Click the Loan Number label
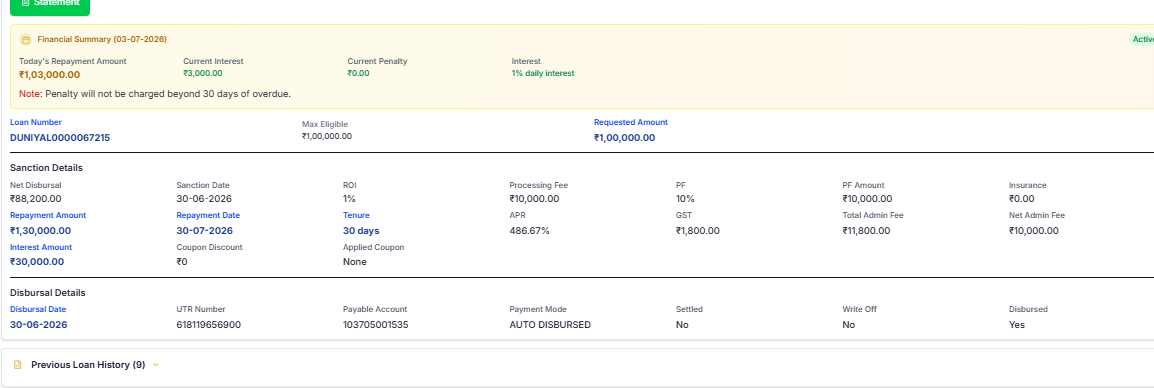This screenshot has width=1154, height=388. click(36, 122)
